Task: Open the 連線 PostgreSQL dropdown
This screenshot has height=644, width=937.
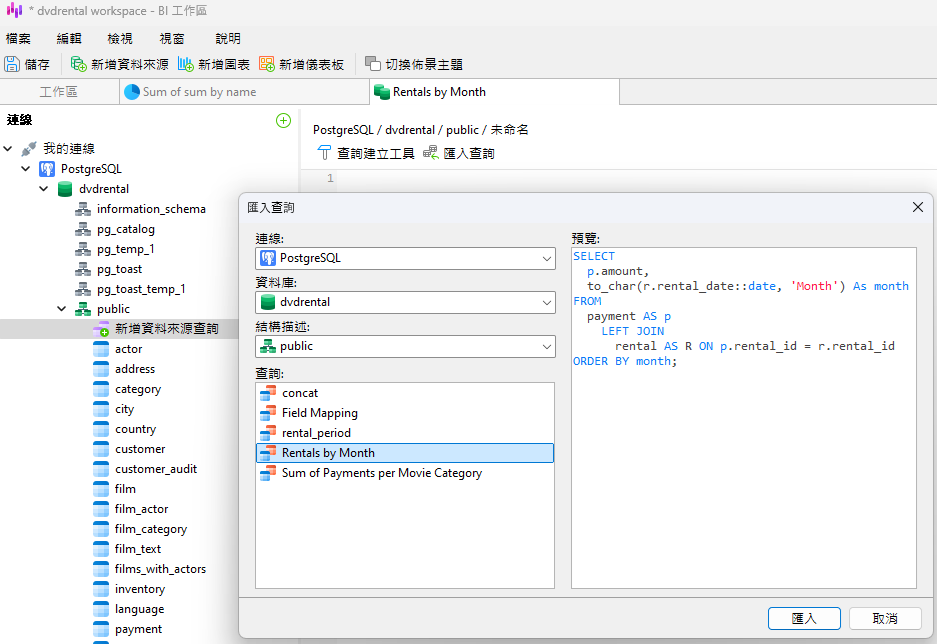Action: [405, 258]
